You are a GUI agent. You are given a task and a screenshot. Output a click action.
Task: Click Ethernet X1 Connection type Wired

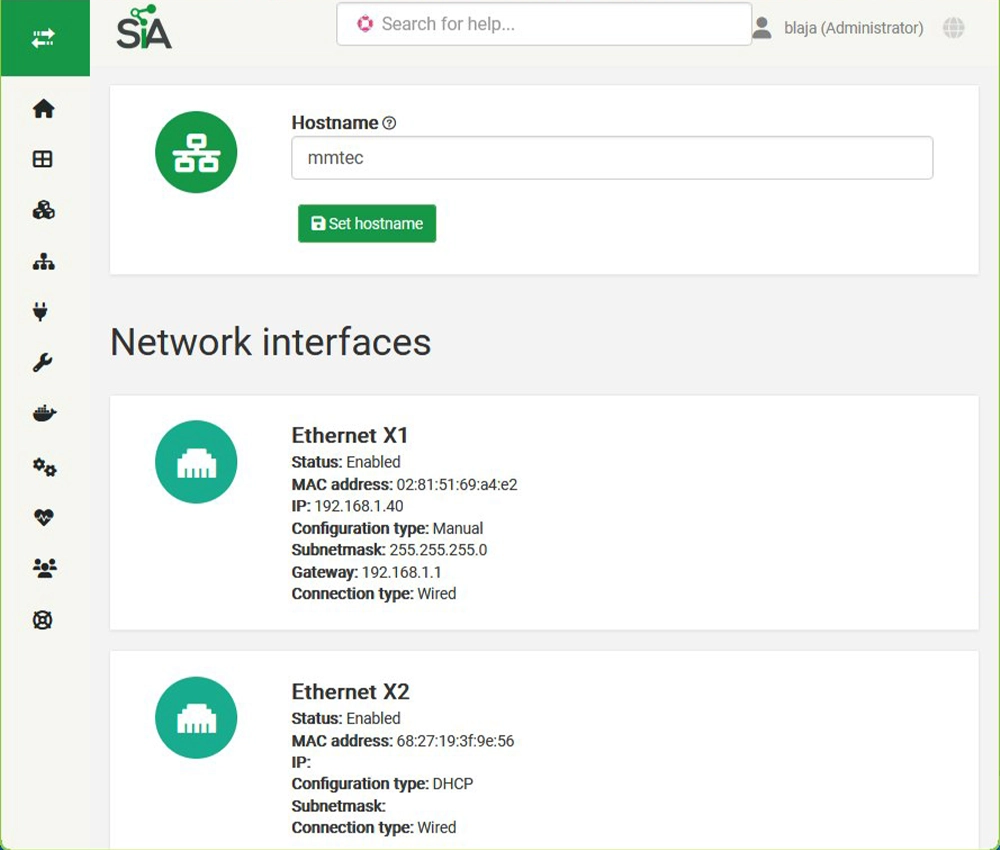pos(374,594)
